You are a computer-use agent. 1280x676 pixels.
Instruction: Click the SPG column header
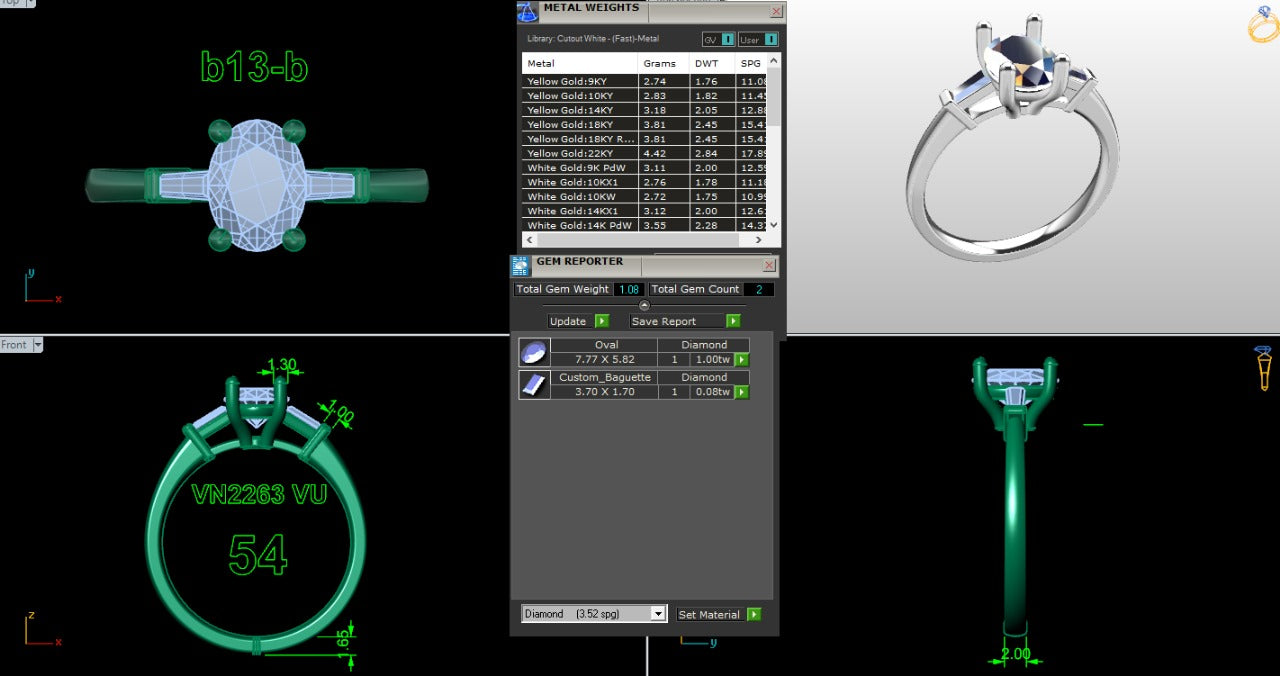(751, 63)
